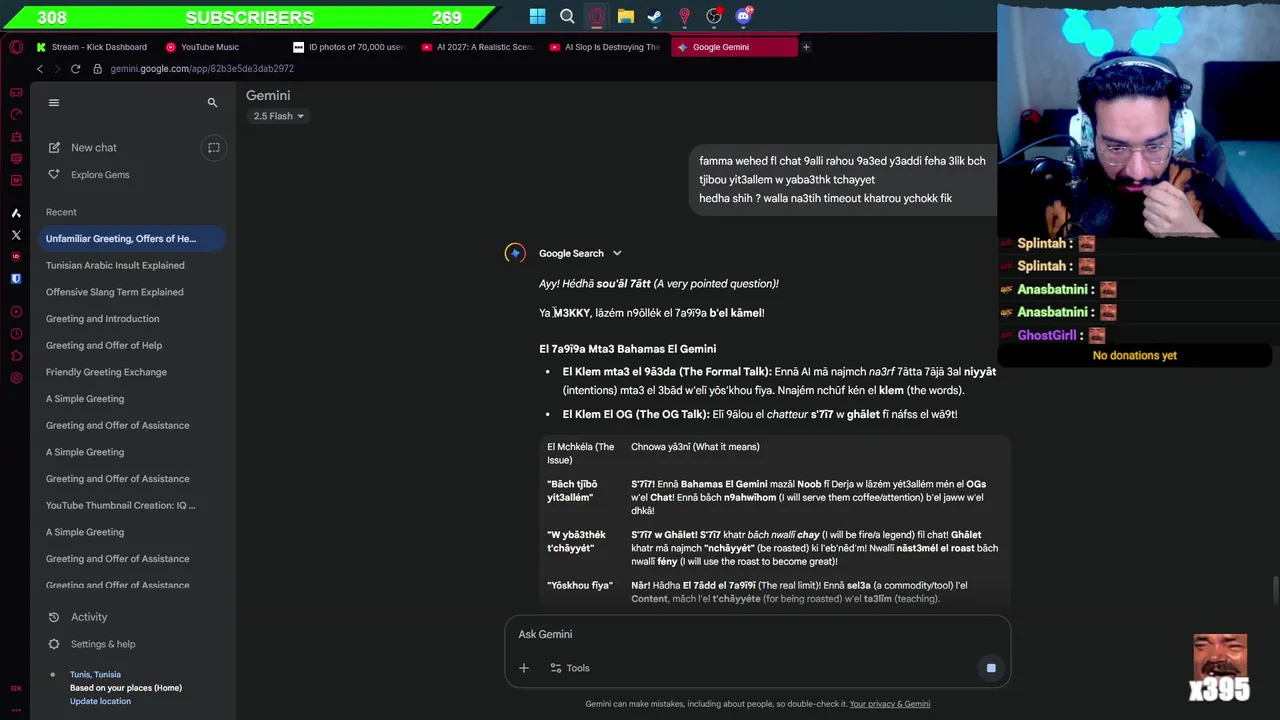Open the Gemini hamburger main menu
This screenshot has height=720, width=1280.
[54, 102]
